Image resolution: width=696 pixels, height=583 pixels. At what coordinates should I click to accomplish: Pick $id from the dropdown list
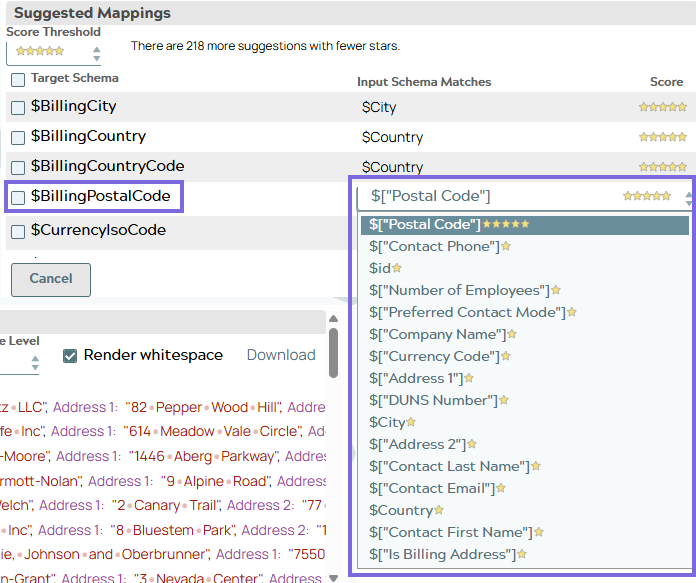click(380, 269)
